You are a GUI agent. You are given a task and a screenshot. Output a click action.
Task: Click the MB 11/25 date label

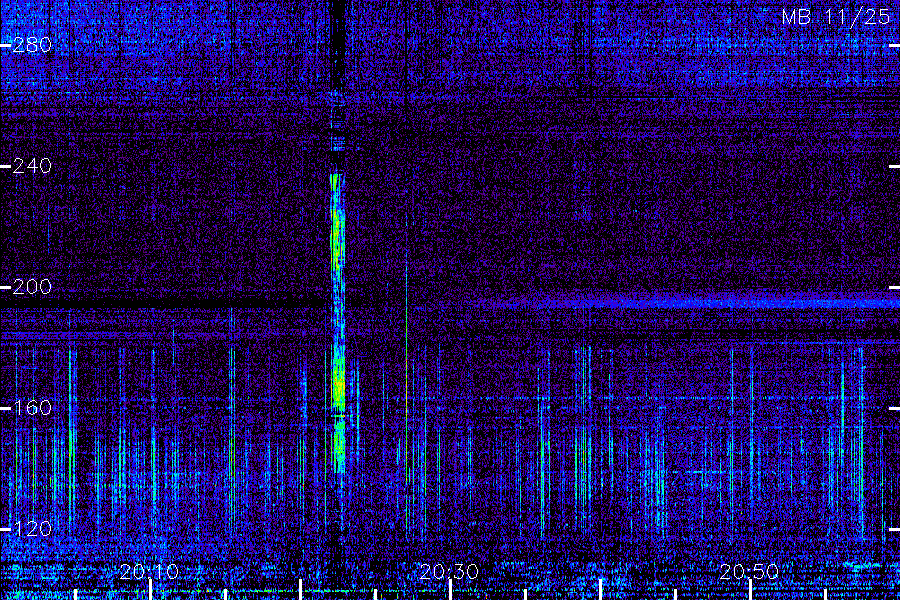pos(836,17)
